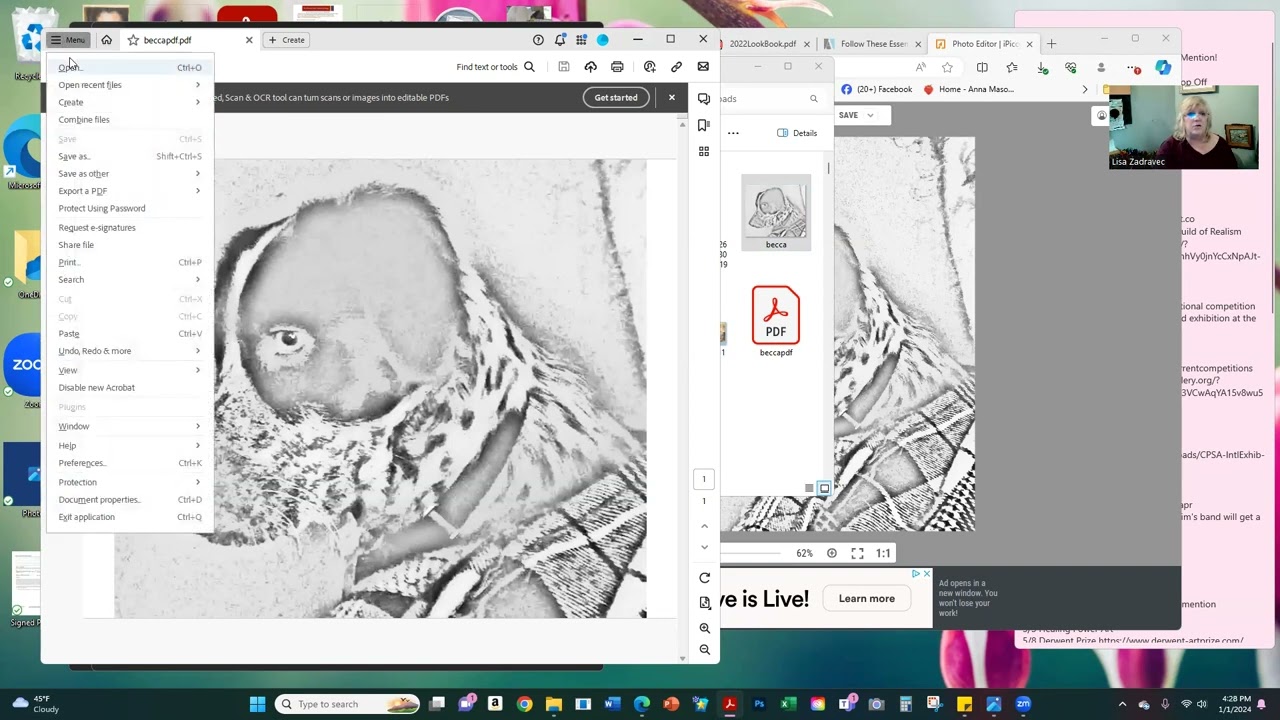The image size is (1280, 720).
Task: Click the Photo Editor zoom slider
Action: point(750,553)
